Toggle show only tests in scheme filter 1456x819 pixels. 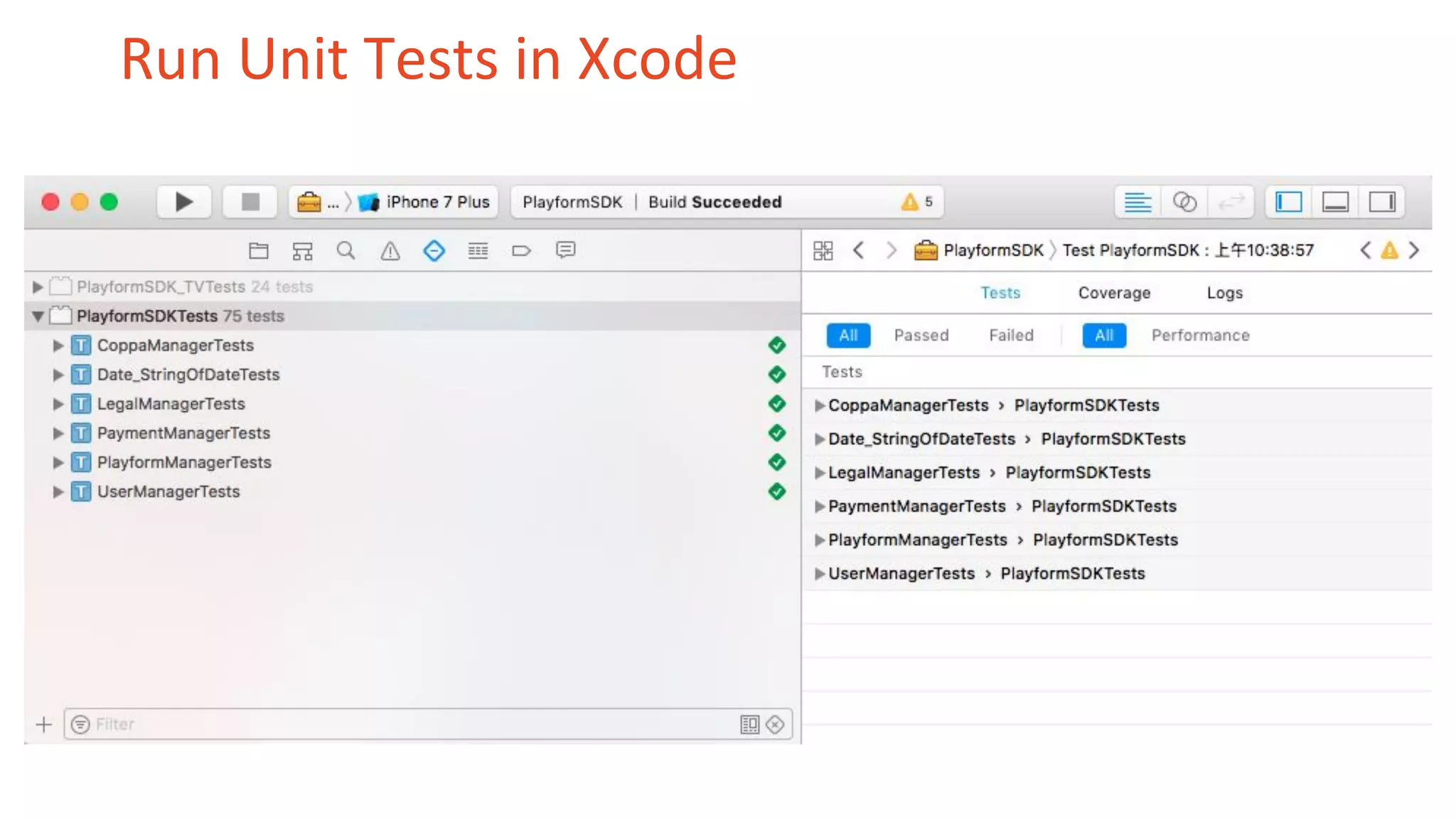coord(749,724)
